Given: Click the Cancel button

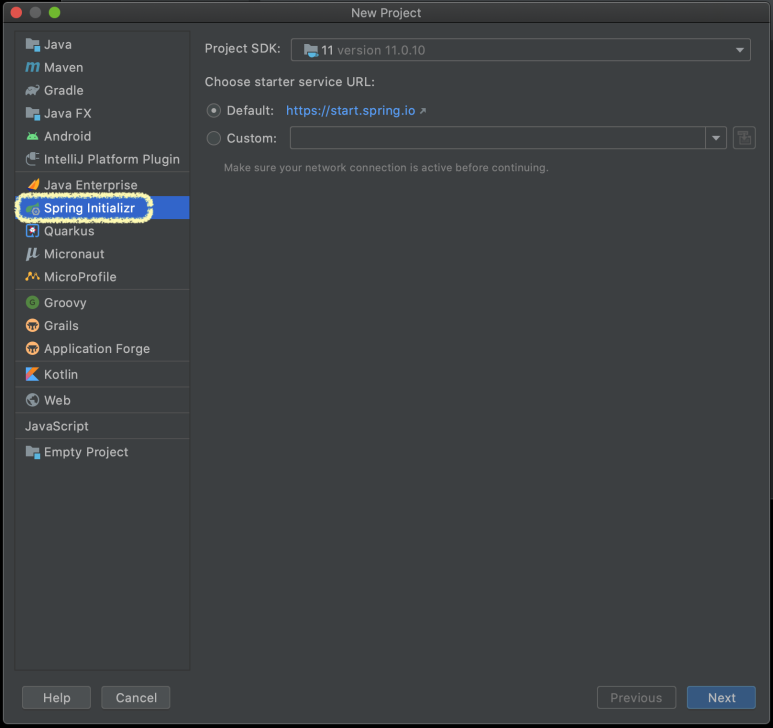Looking at the screenshot, I should (136, 697).
